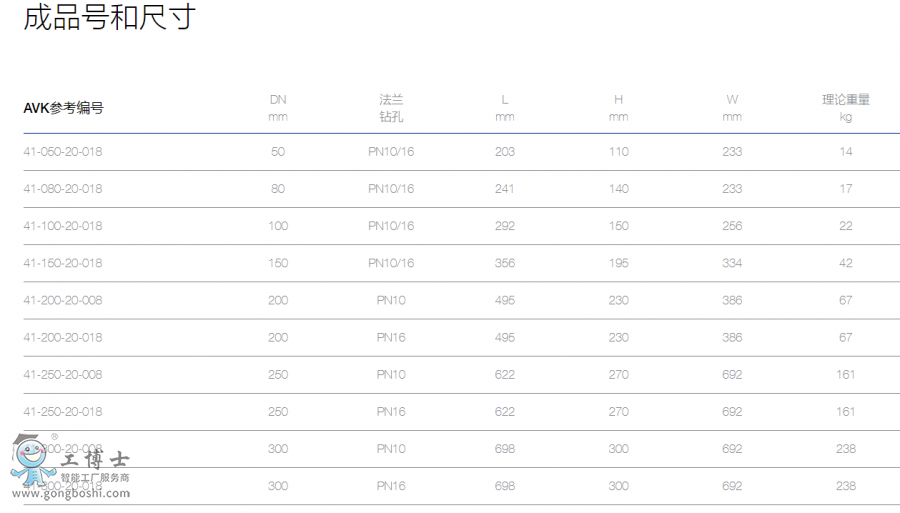900x513 pixels.
Task: Open the www.gongboshi.com watermark link
Action: tap(69, 492)
